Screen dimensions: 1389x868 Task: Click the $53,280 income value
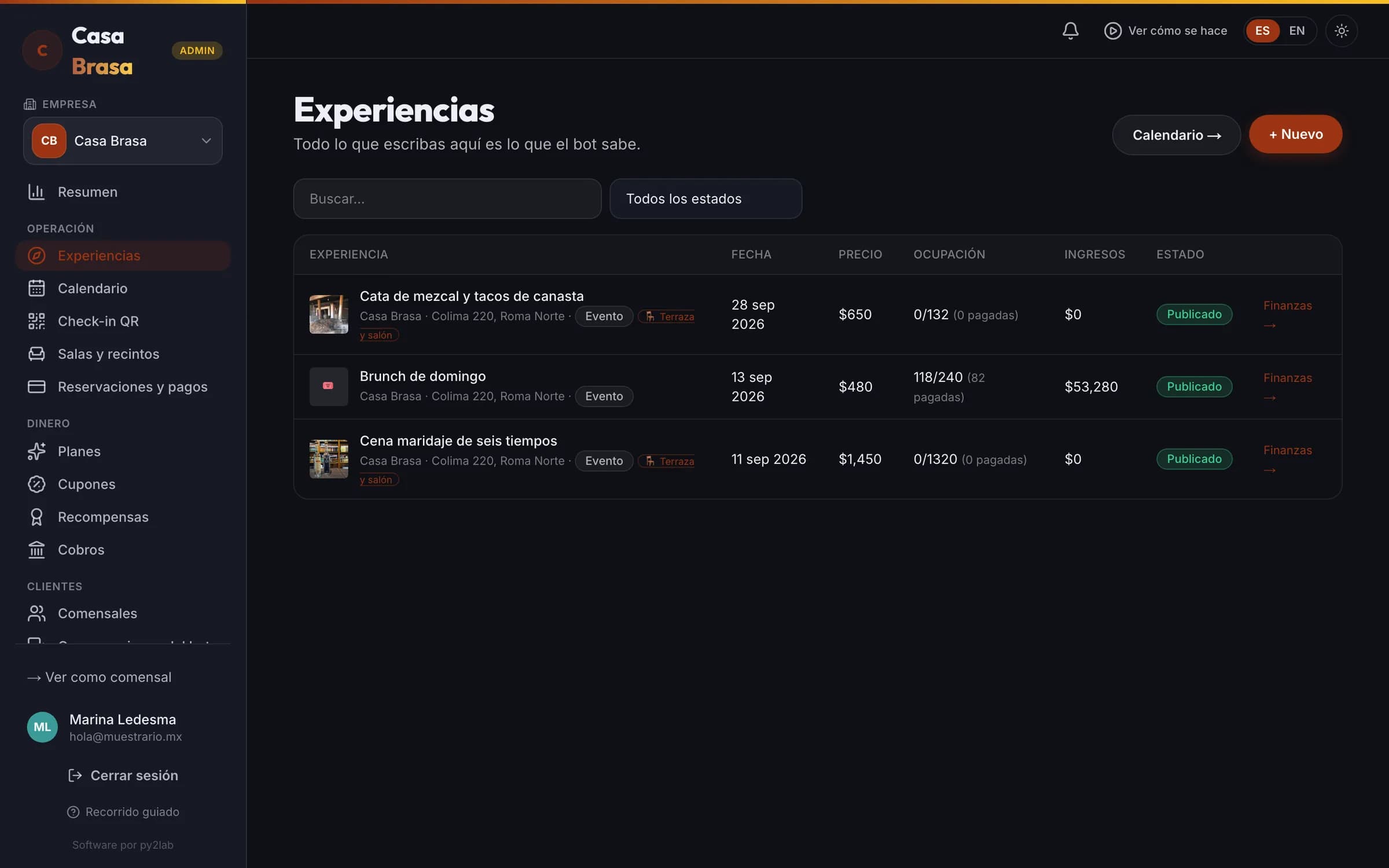1091,387
